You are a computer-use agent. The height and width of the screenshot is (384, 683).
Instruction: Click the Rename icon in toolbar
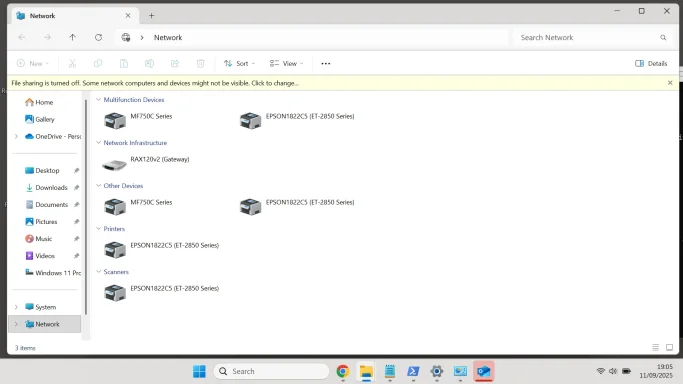(149, 64)
